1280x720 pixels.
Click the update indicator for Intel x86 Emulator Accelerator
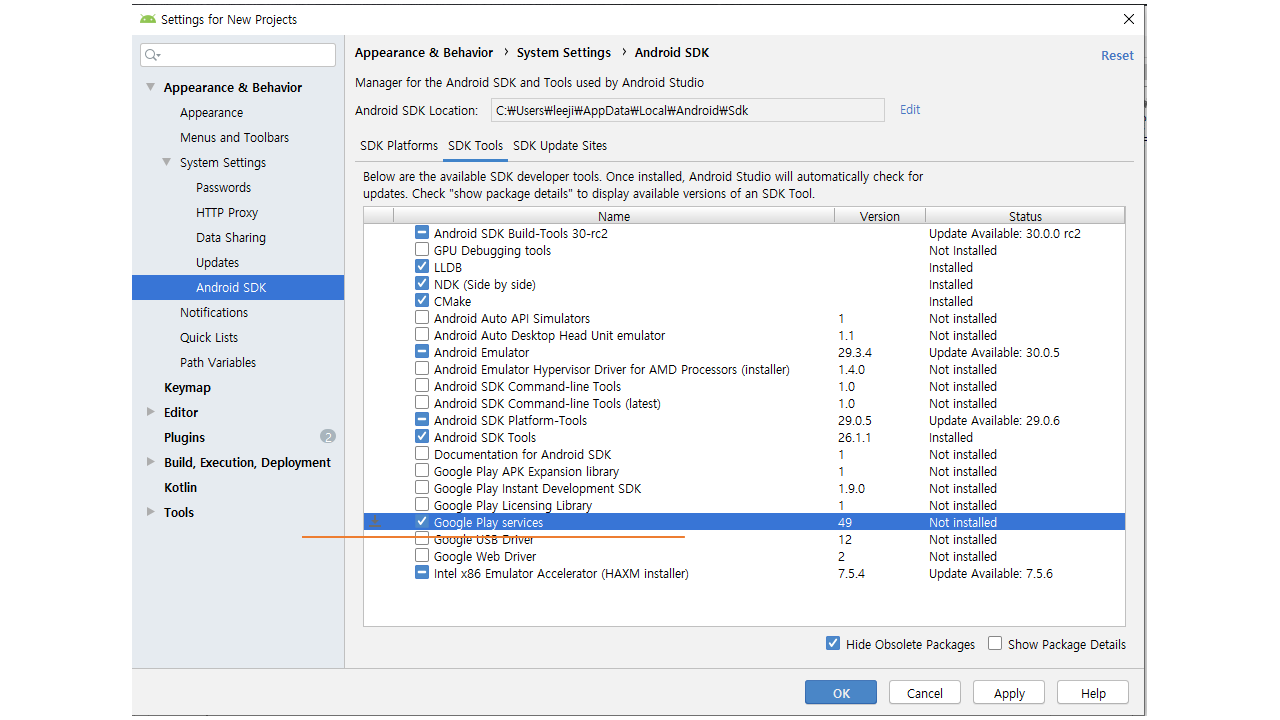coord(422,573)
